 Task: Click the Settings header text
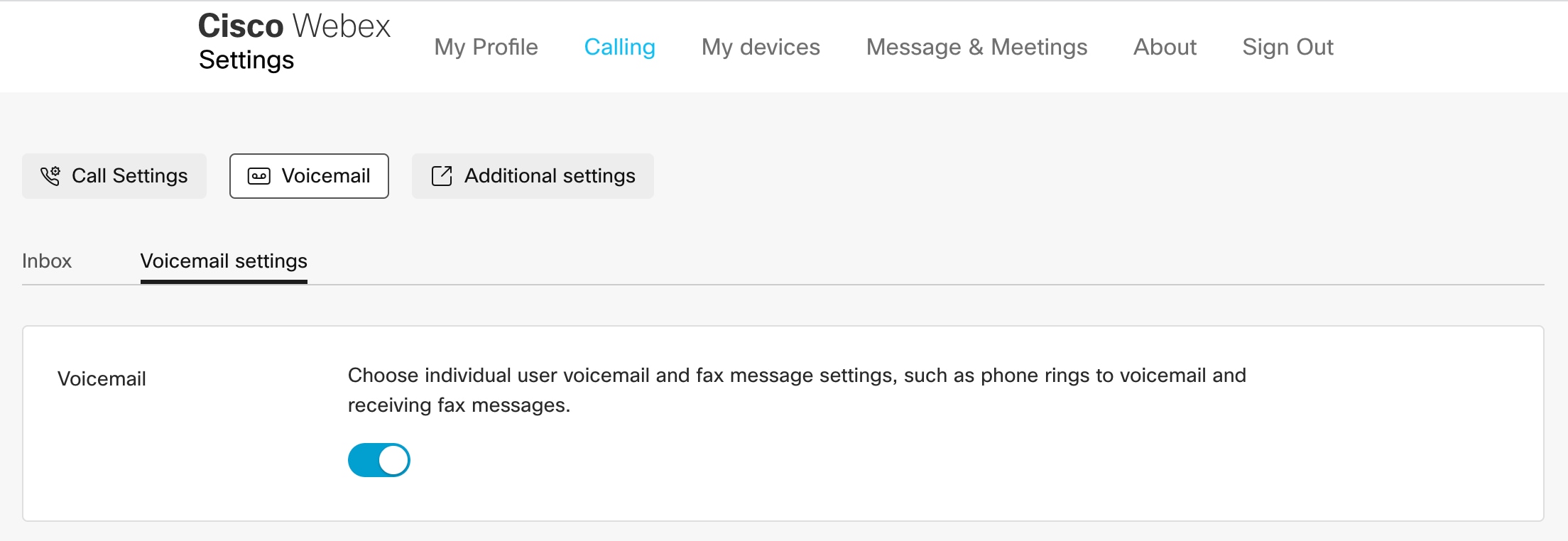(246, 60)
